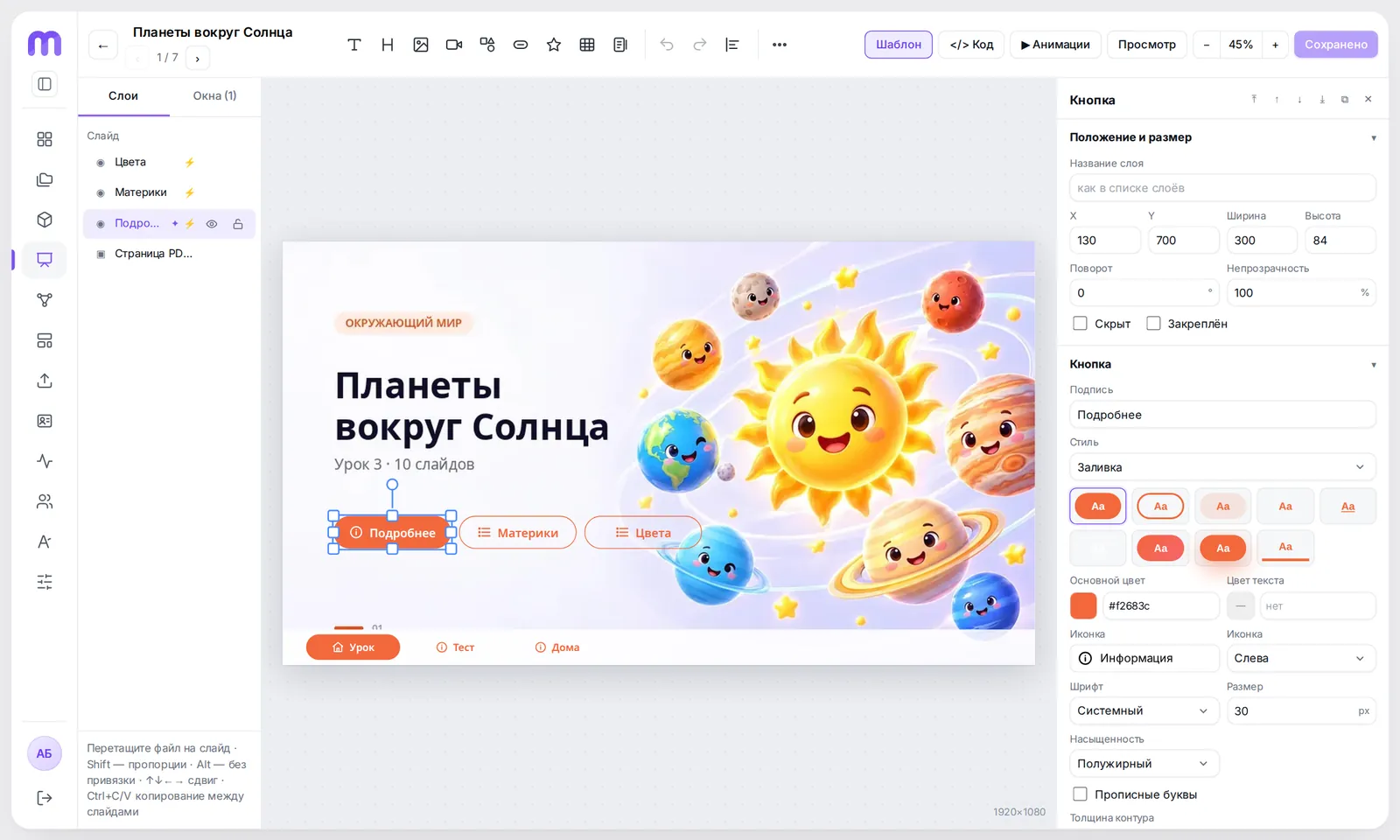This screenshot has height=840, width=1400.
Task: Open the Шрифт dropdown Системный
Action: [x=1144, y=710]
